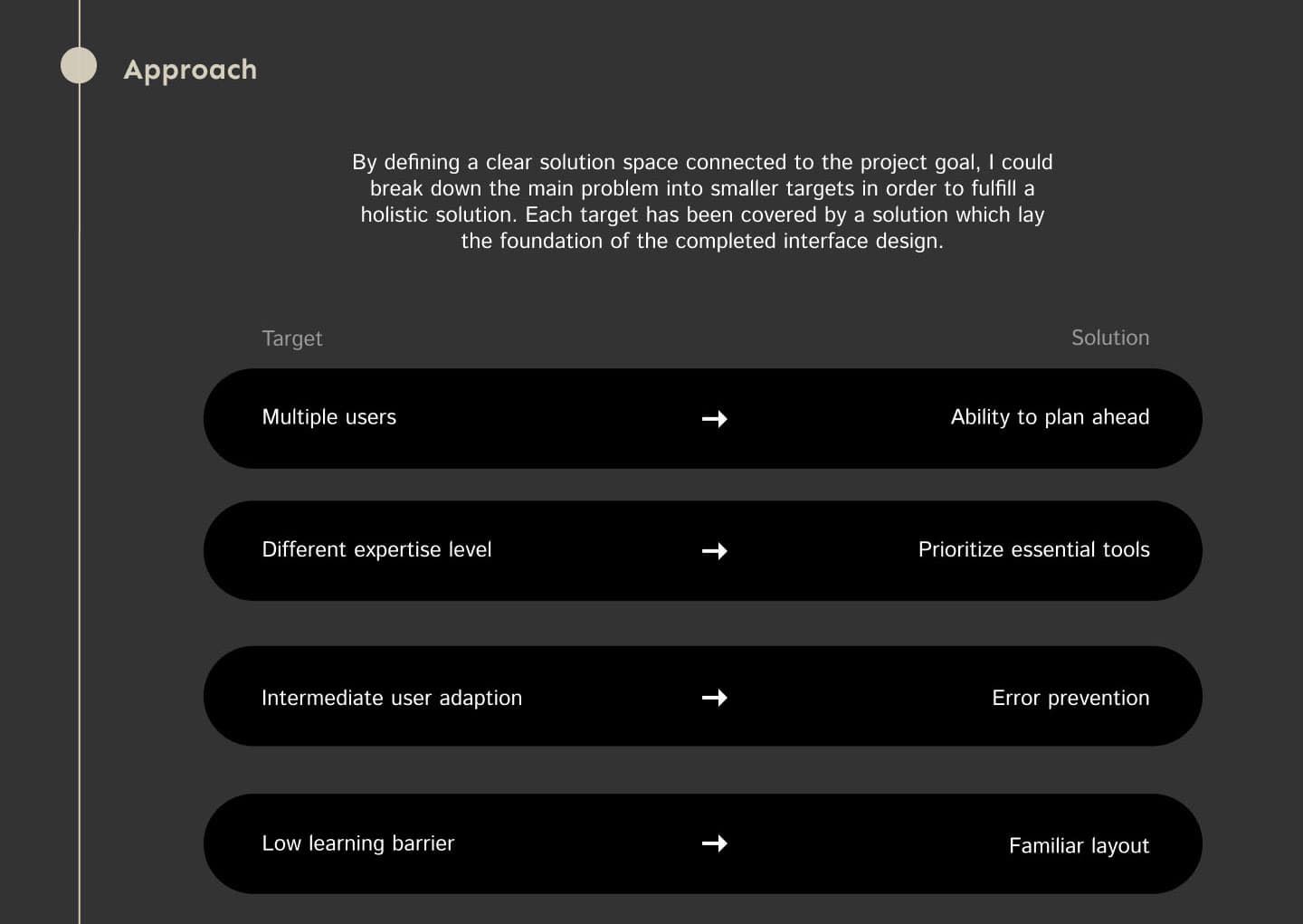Click the Error prevention solution
Screen dimensions: 1303x924
click(x=1070, y=698)
